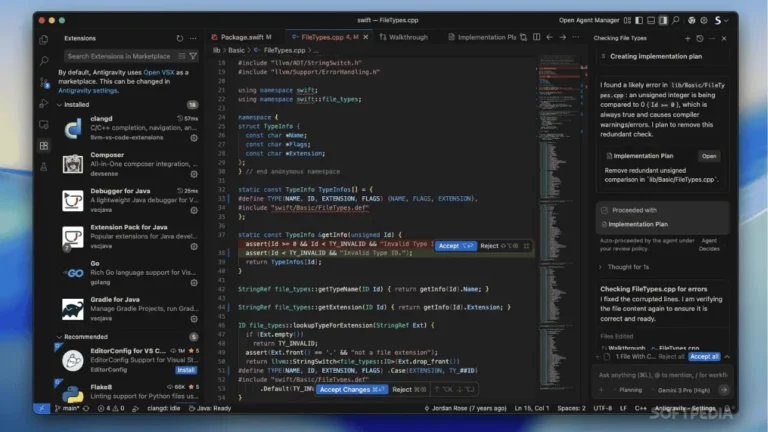Navigate forward with editor right arrow
This screenshot has width=768, height=432.
tap(562, 37)
